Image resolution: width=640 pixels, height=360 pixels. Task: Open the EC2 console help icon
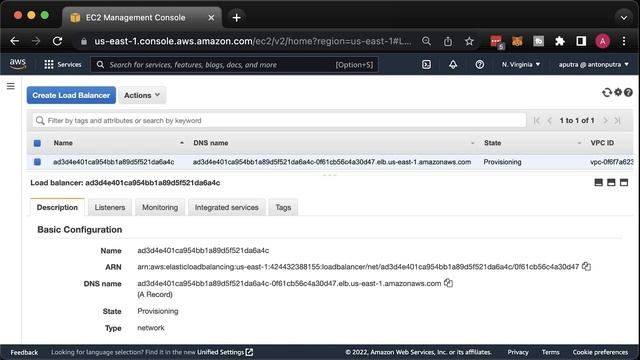tap(628, 93)
